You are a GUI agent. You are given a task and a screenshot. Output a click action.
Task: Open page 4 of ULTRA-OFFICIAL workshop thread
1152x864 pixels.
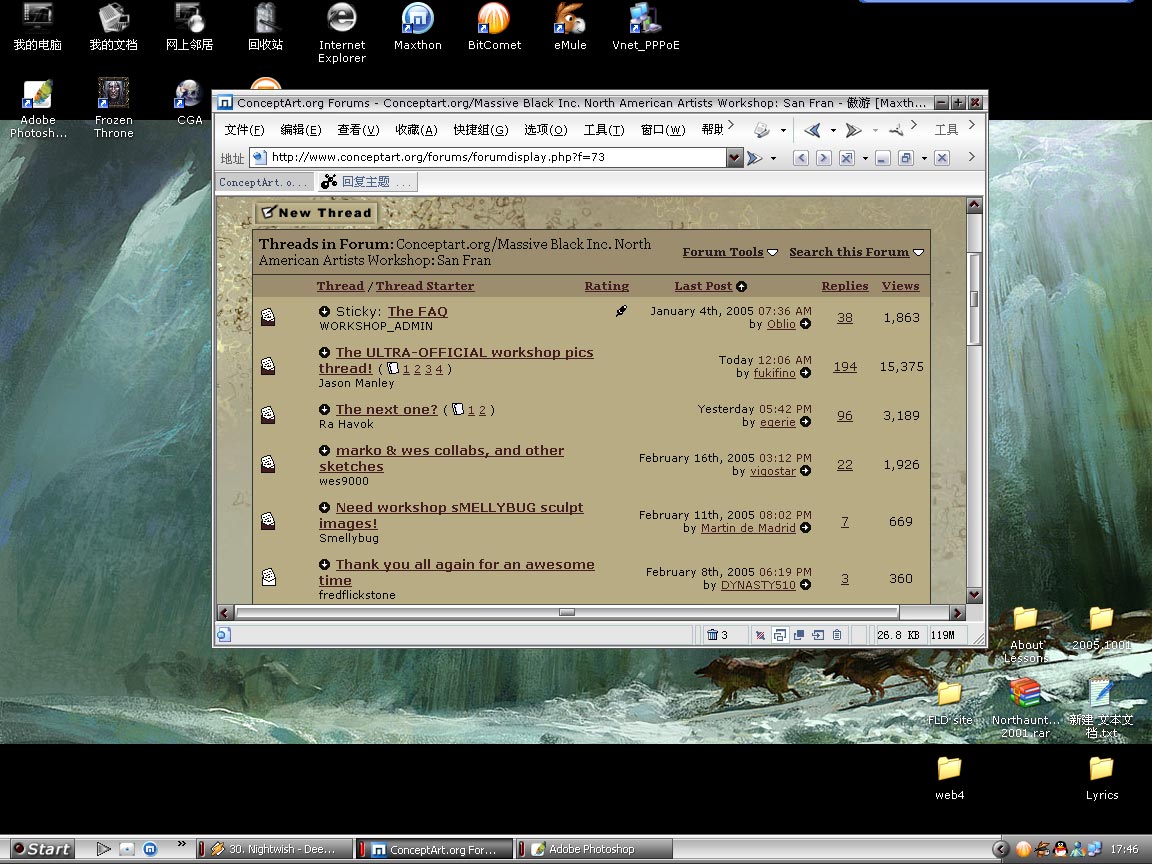(x=439, y=370)
